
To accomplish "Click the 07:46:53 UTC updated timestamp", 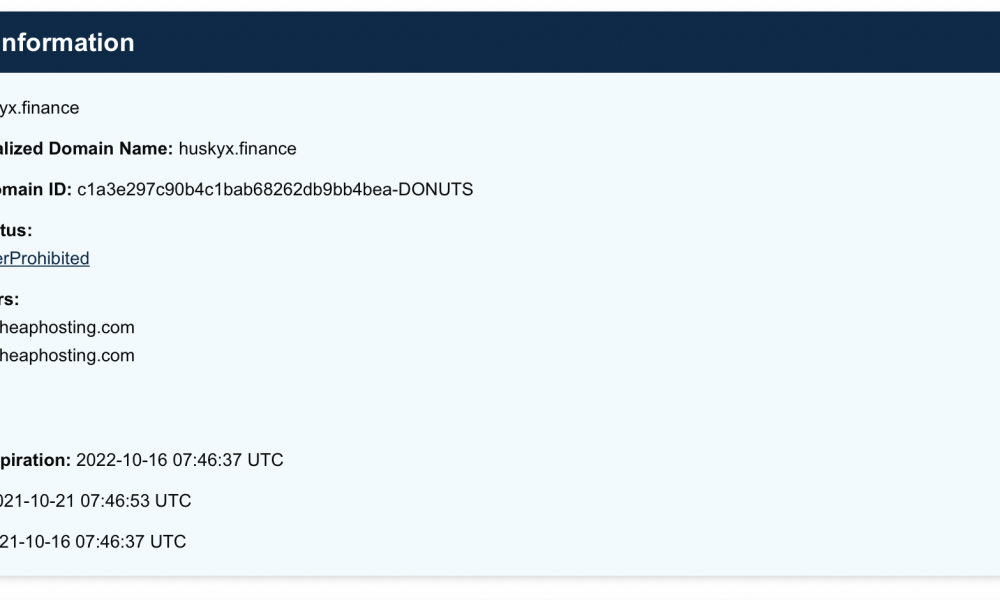I will point(135,501).
